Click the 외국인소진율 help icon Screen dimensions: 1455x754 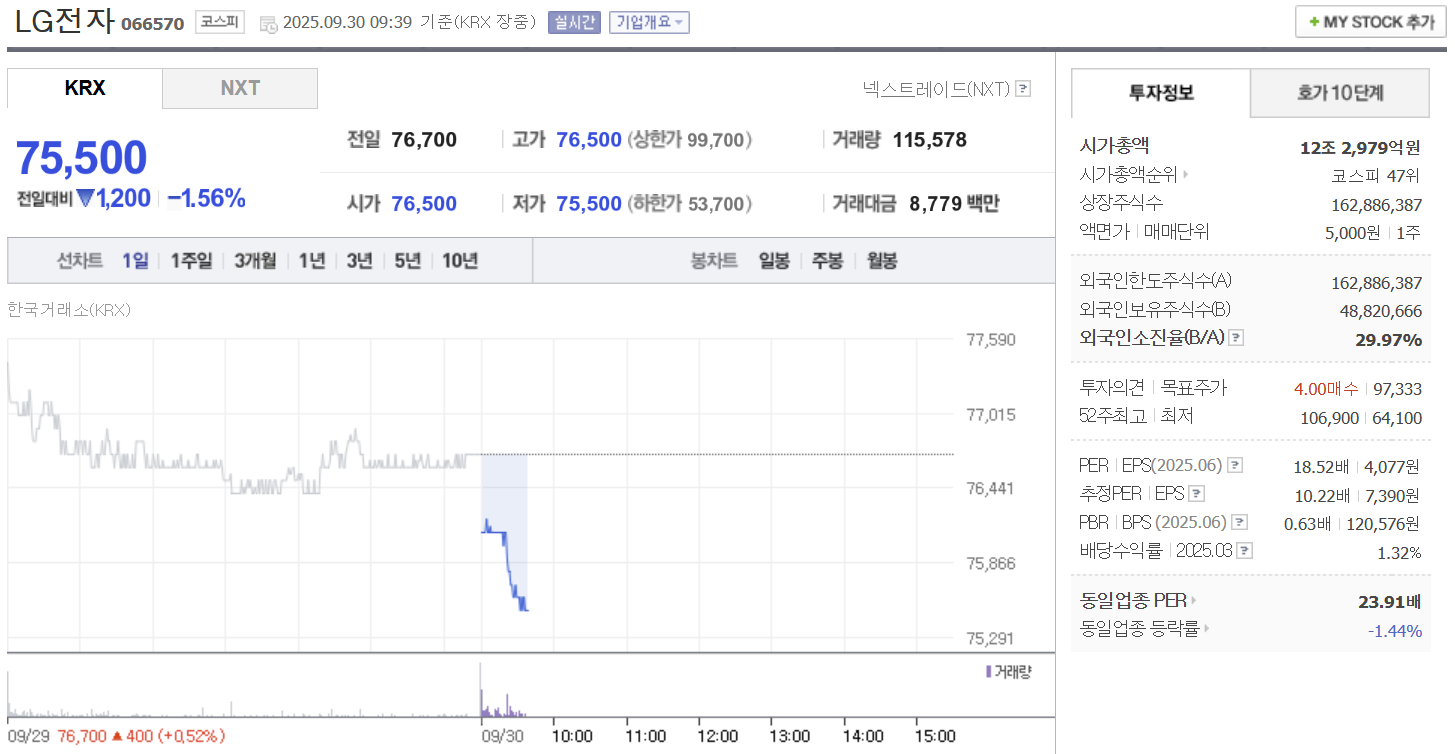(x=1237, y=337)
